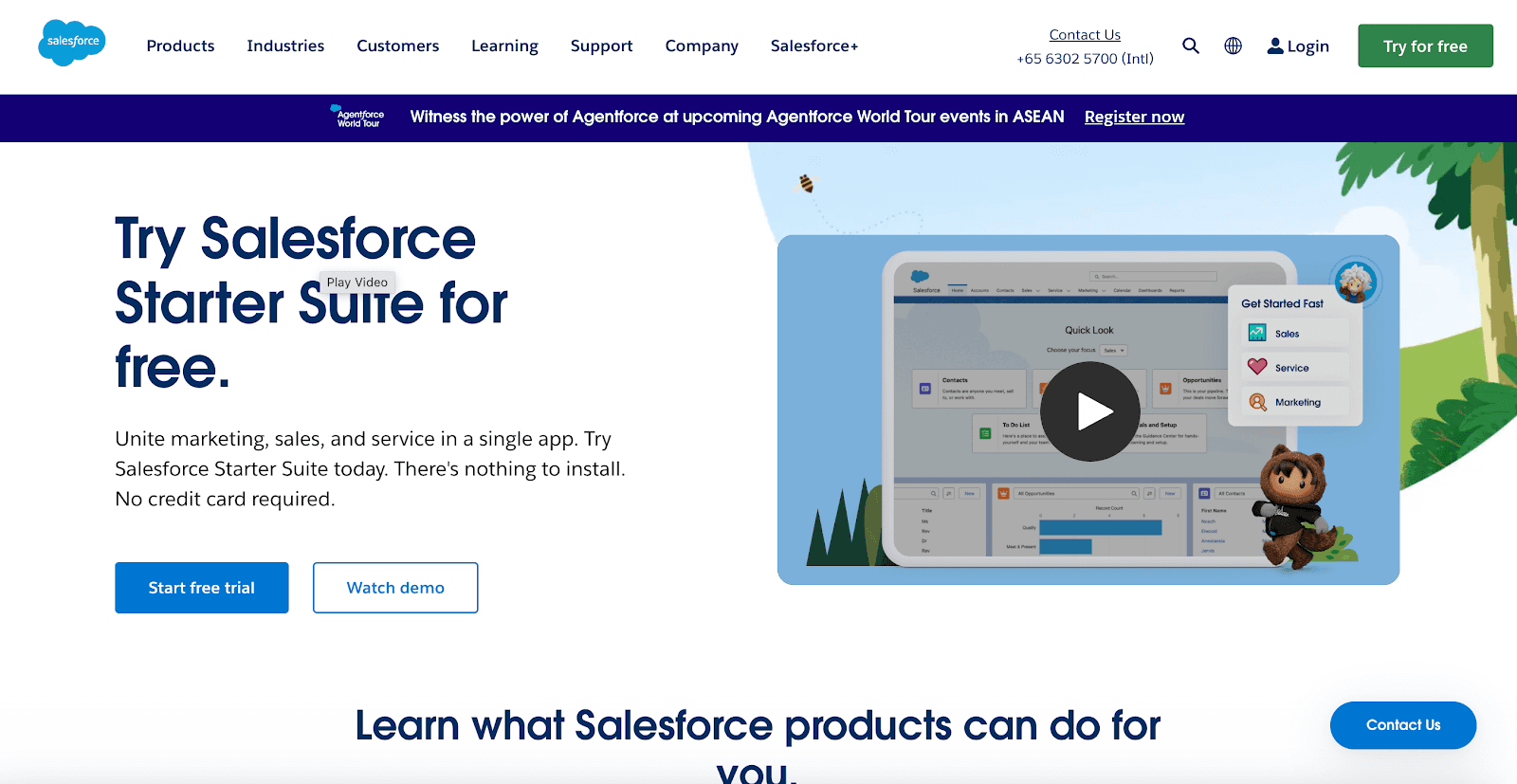Click the Unite marketing, sales paragraph
The width and height of the screenshot is (1517, 784).
point(370,468)
